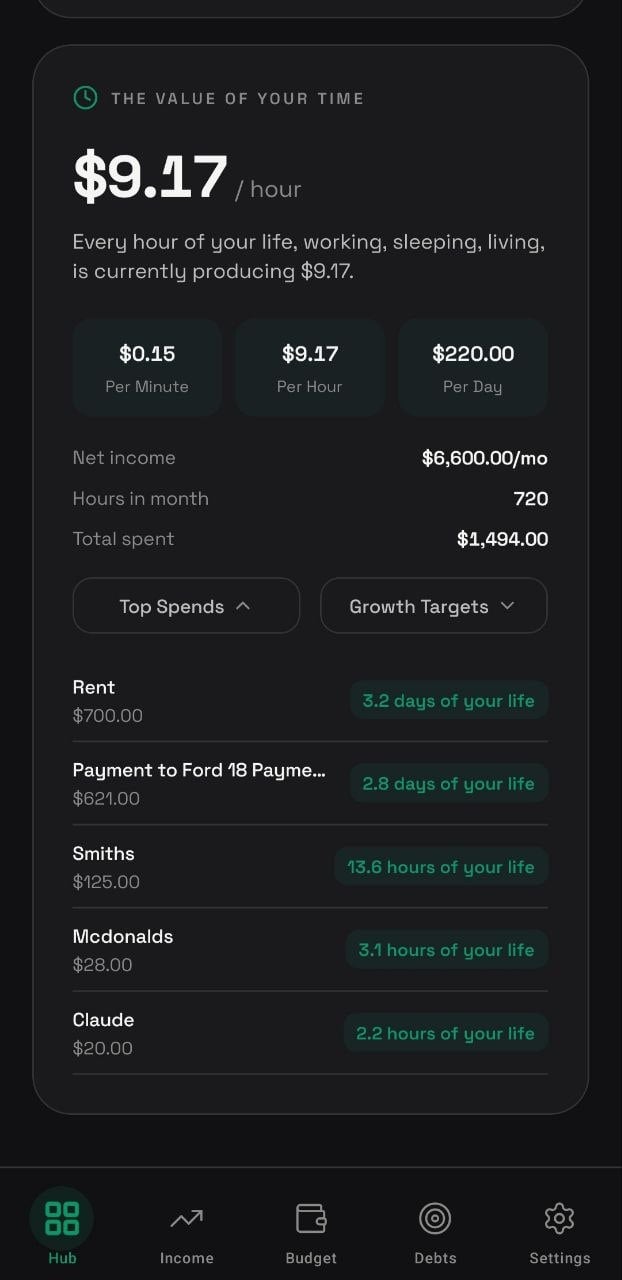Select the 3.1 hours badge for Mcdonalds
This screenshot has height=1280, width=622.
[x=446, y=949]
